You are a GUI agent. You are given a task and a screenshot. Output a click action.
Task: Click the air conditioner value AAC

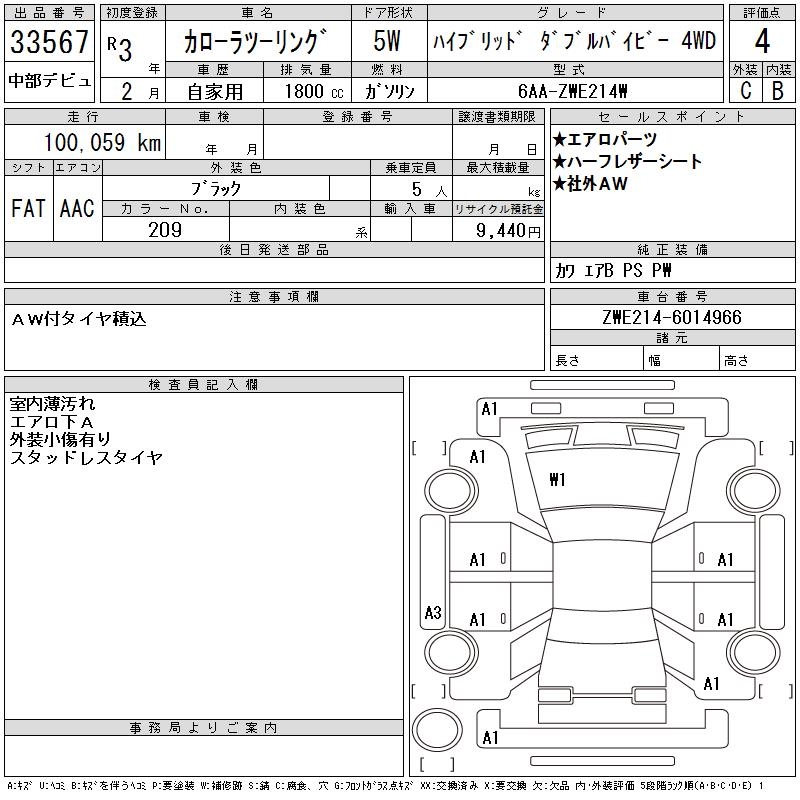77,208
